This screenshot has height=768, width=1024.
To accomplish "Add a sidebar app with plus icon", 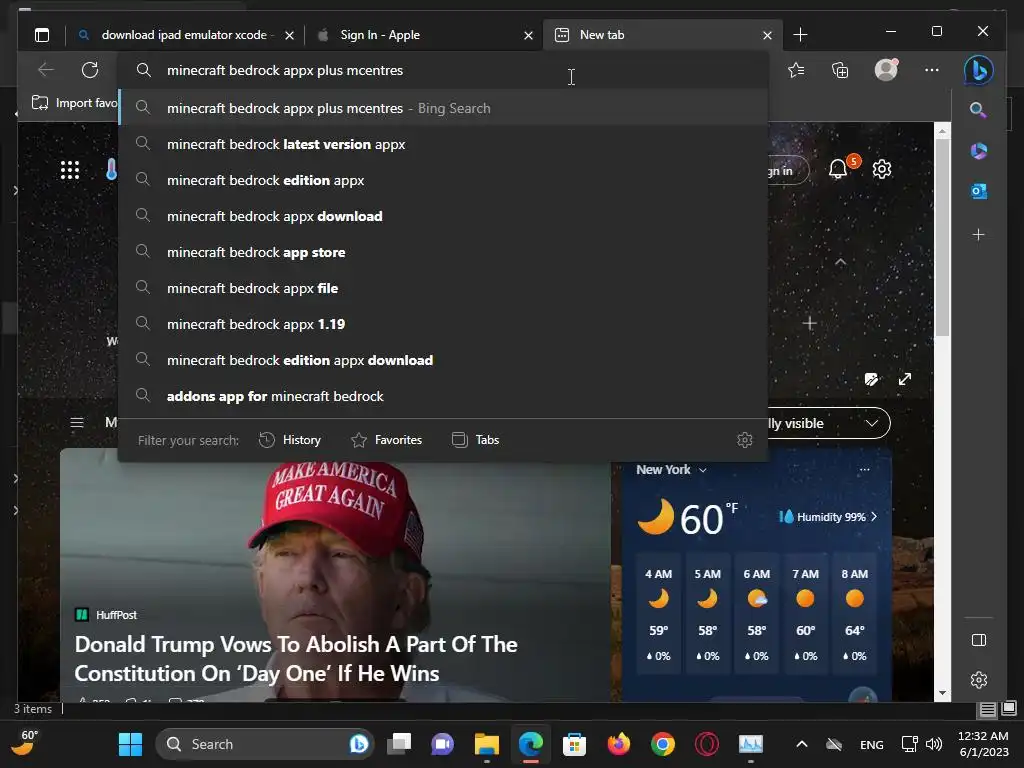I will click(978, 234).
